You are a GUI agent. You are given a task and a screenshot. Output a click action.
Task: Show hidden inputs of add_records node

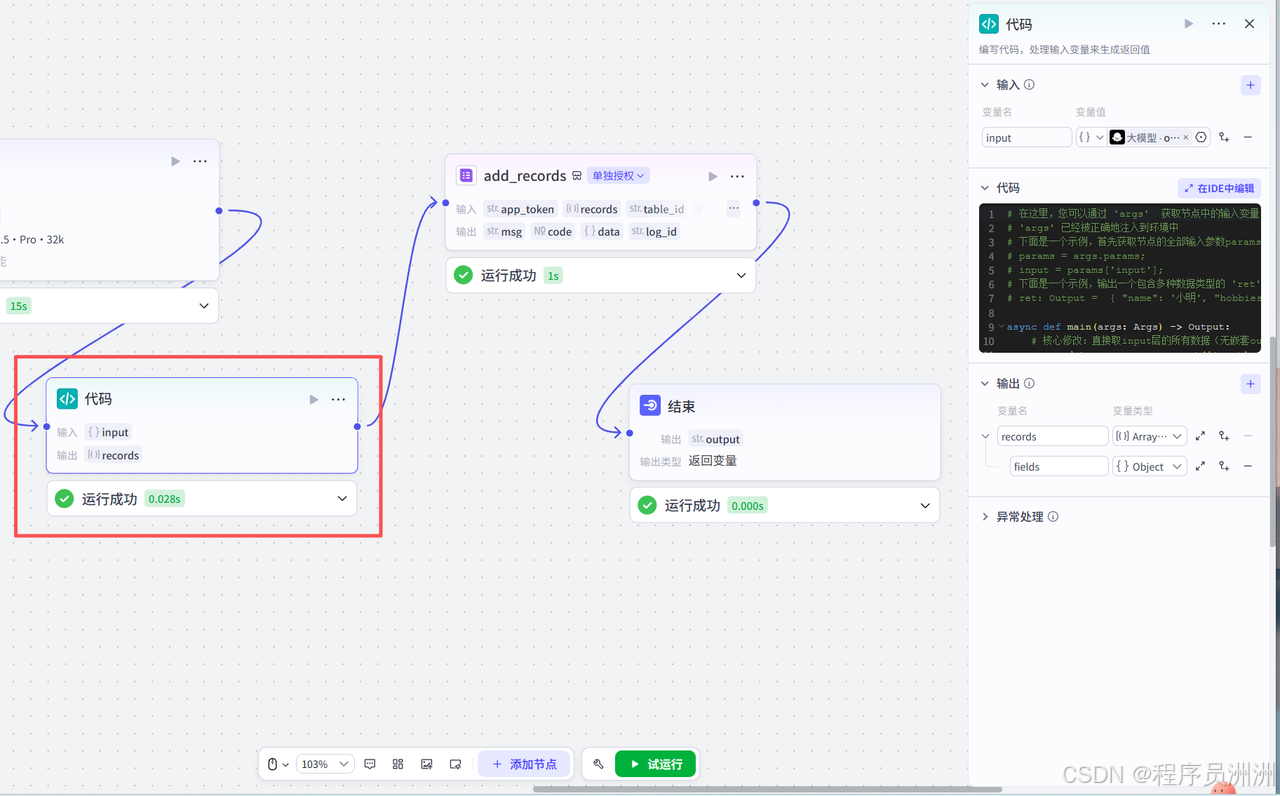click(x=733, y=209)
